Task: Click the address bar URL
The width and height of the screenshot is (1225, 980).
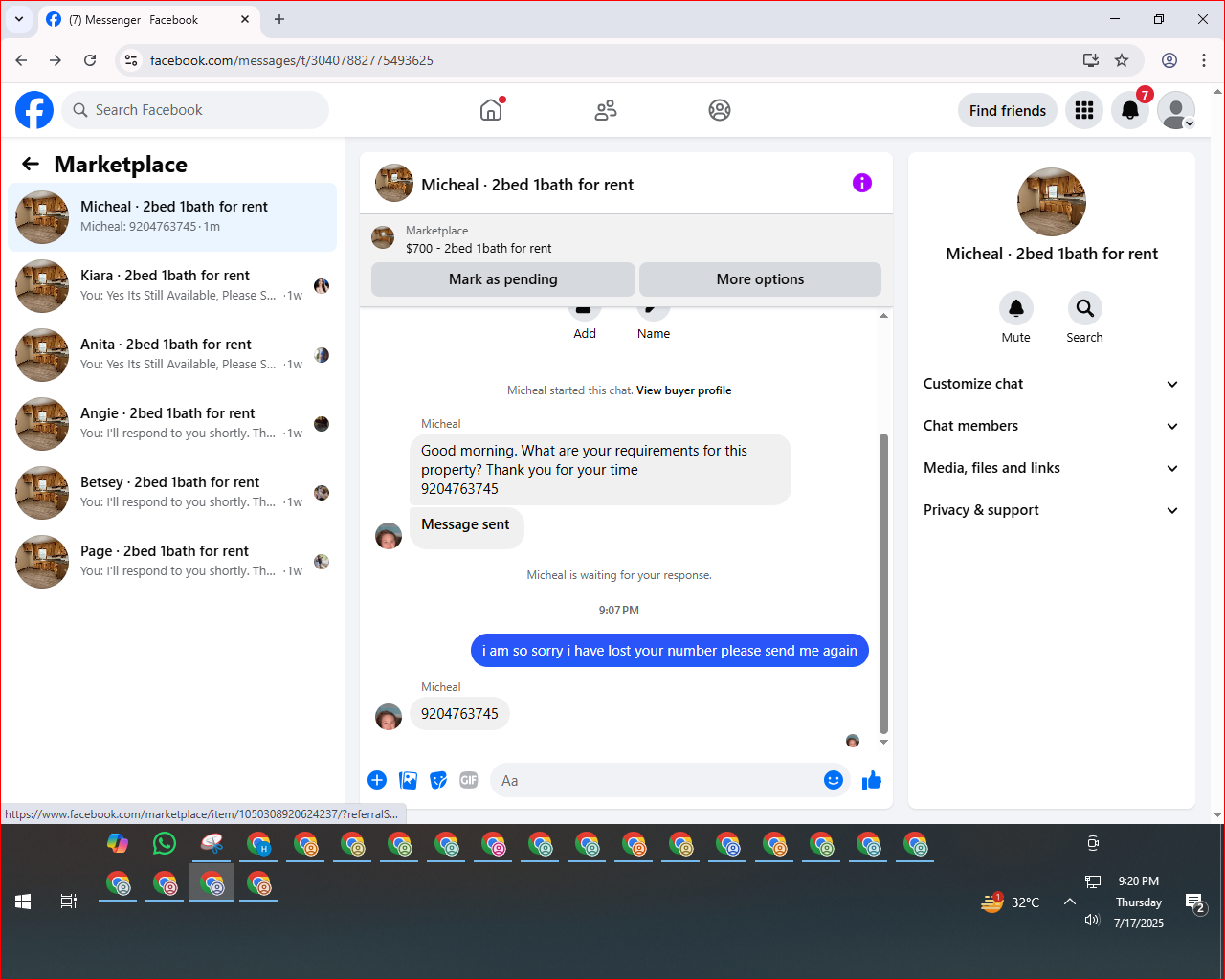Action: 292,60
